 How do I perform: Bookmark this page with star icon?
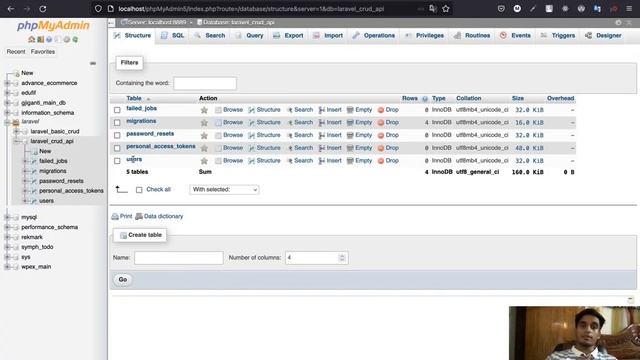(x=446, y=9)
